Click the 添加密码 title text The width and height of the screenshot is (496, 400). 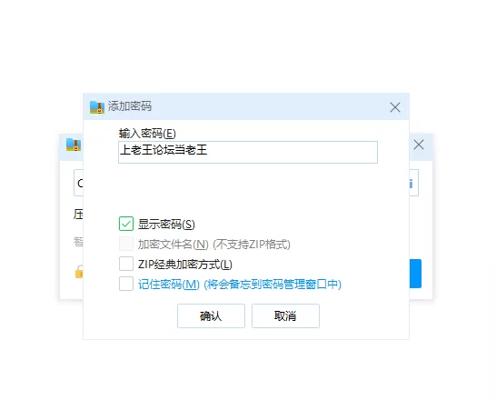pyautogui.click(x=129, y=106)
